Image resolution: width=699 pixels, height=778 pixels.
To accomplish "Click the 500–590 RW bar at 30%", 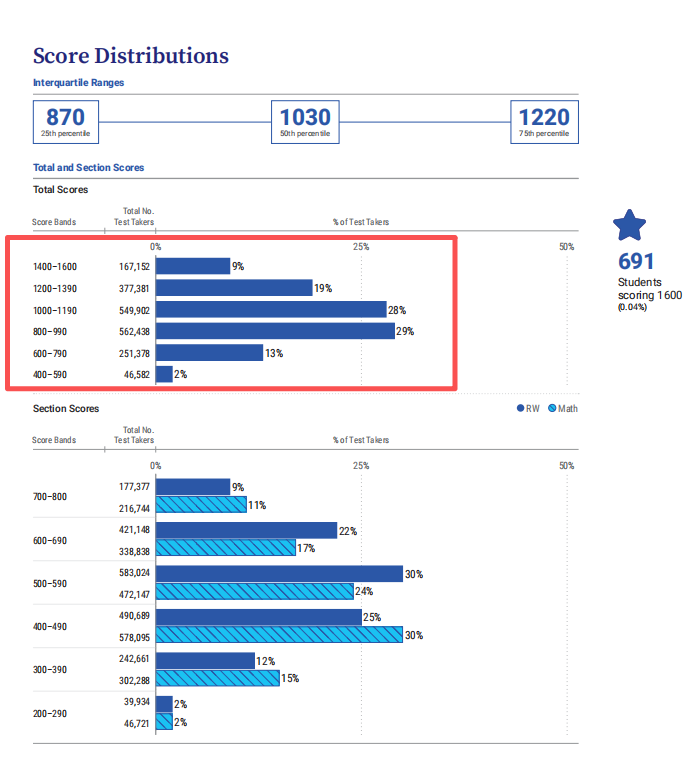I will pos(279,574).
